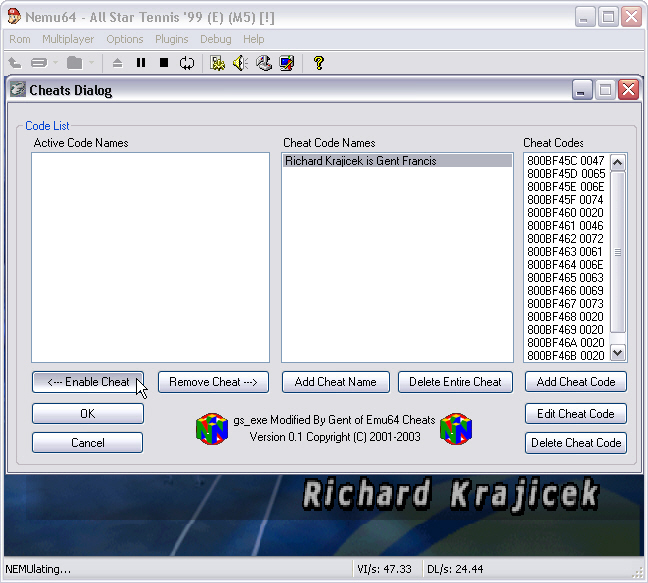Click the greyed drive toolbar icon
This screenshot has width=648, height=583.
39,63
